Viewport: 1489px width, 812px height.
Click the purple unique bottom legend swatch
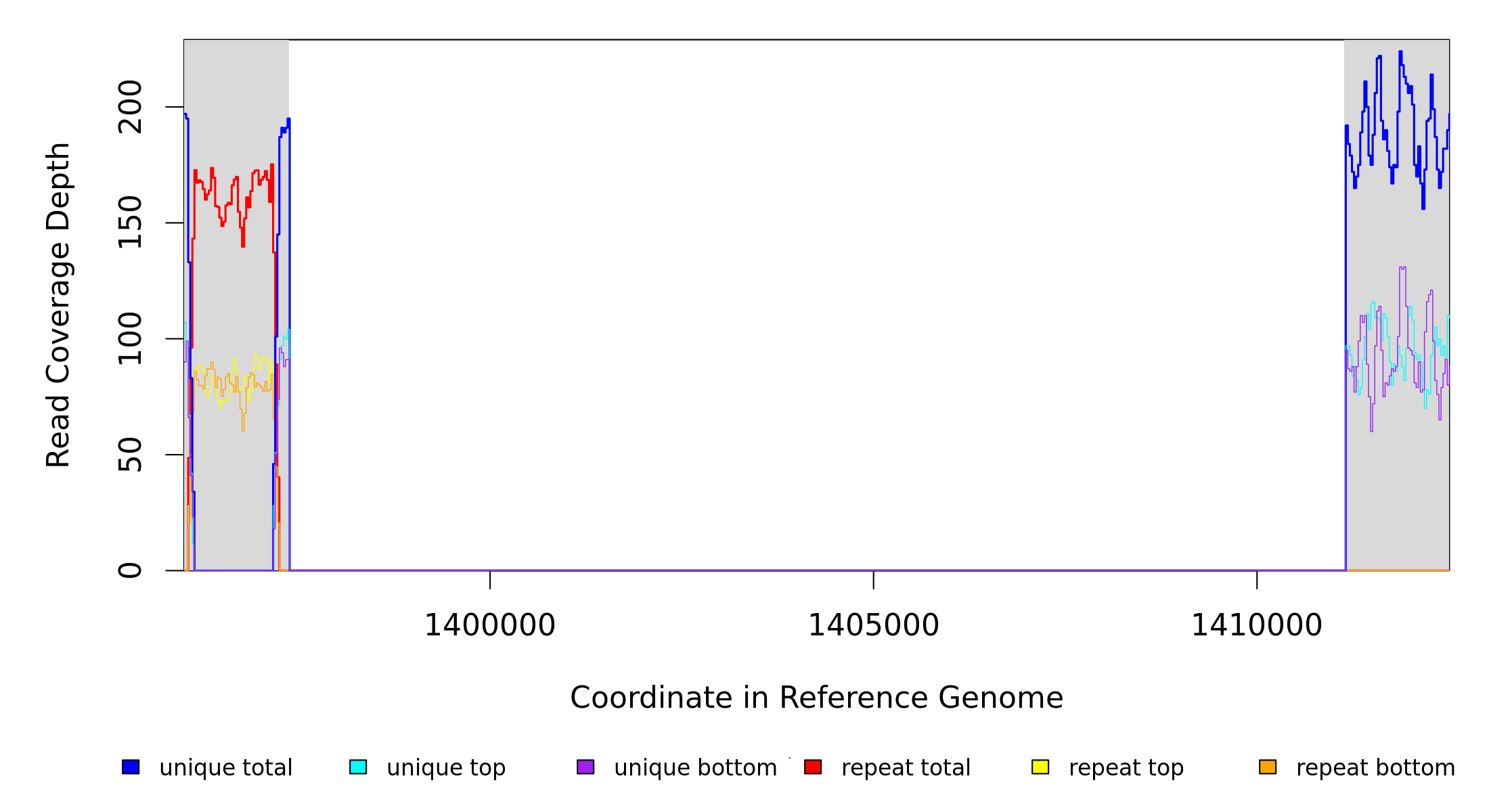click(x=585, y=767)
